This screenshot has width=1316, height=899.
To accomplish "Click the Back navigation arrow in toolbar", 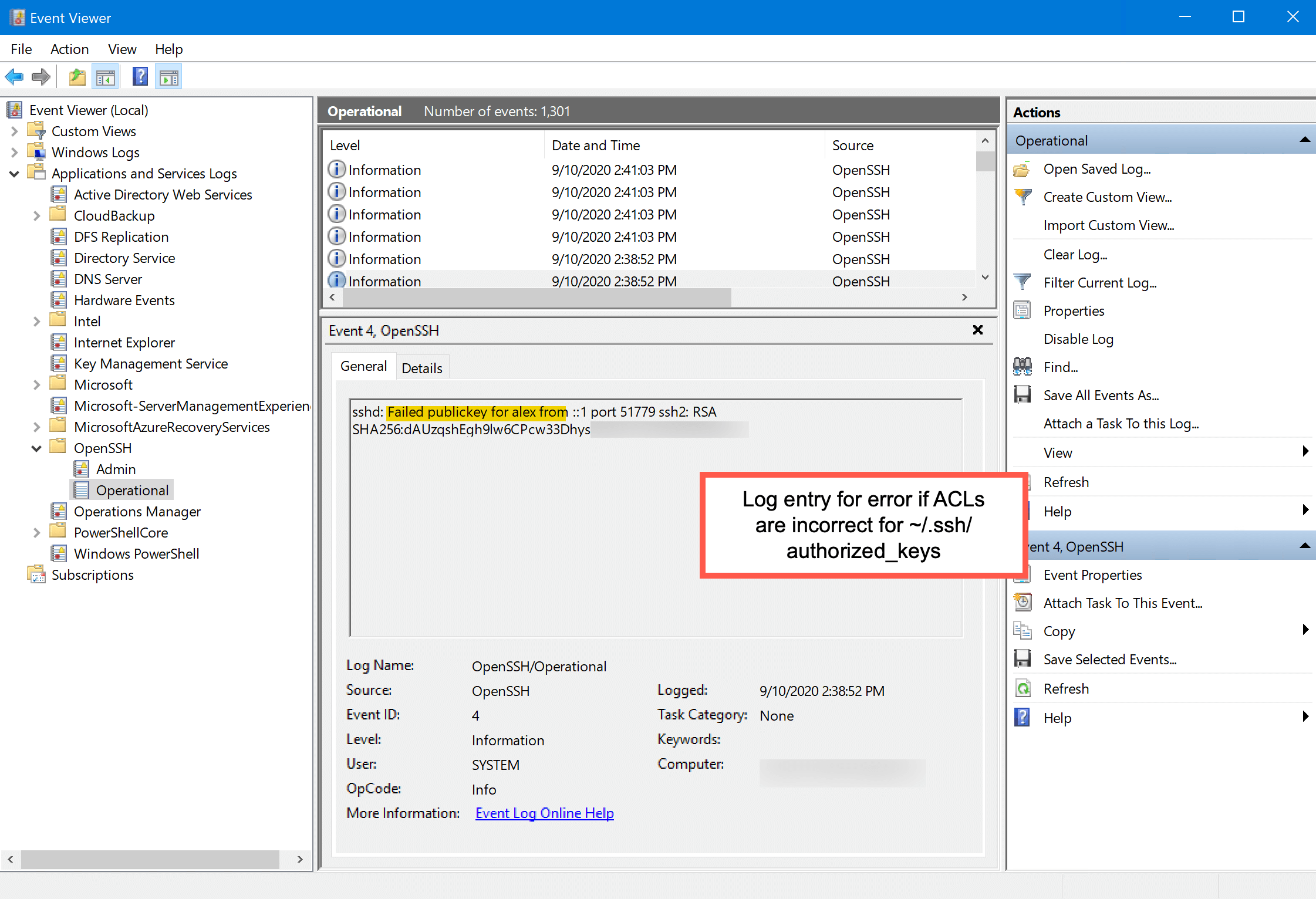I will coord(14,76).
